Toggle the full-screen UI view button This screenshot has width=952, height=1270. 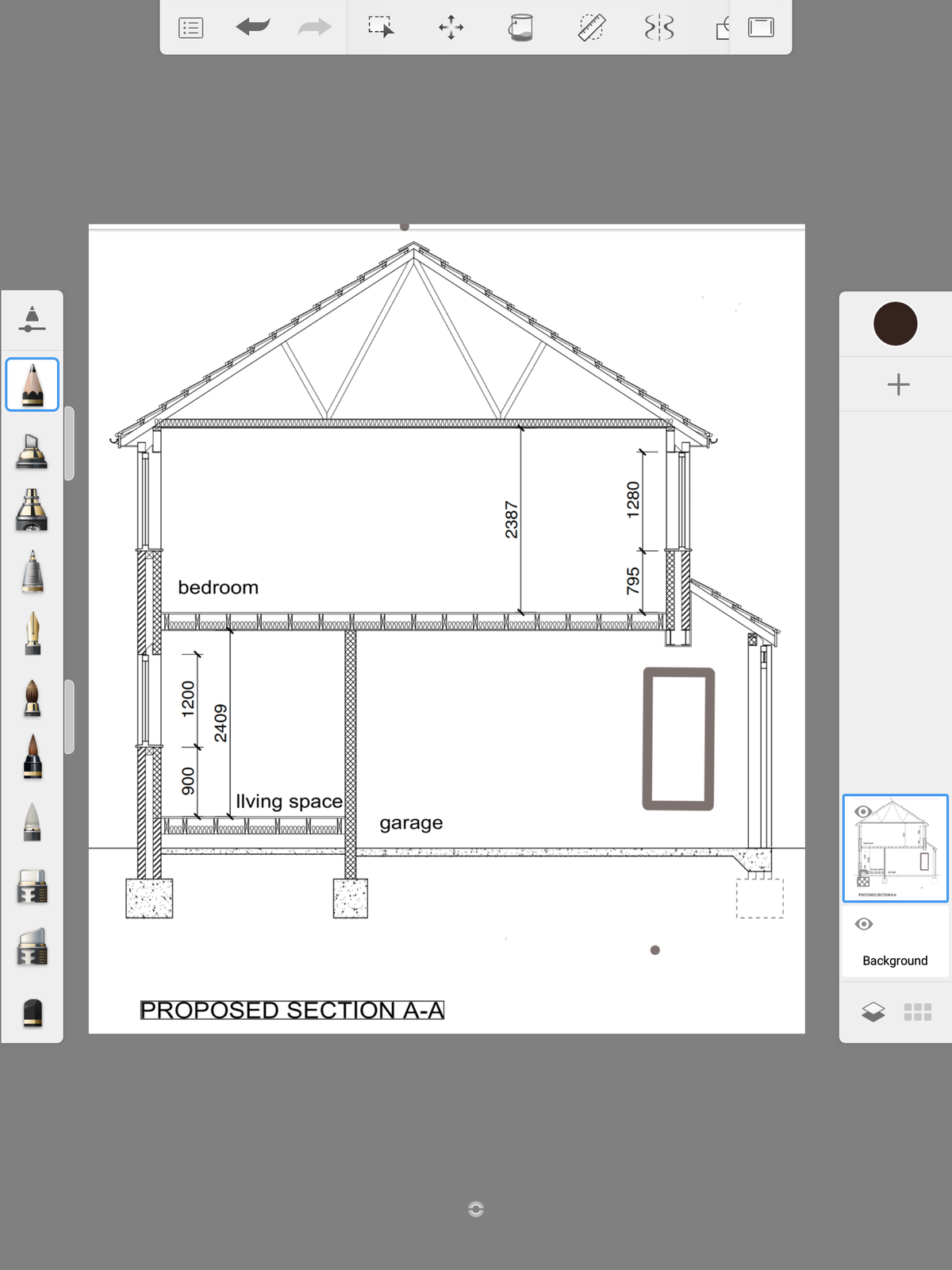click(761, 28)
